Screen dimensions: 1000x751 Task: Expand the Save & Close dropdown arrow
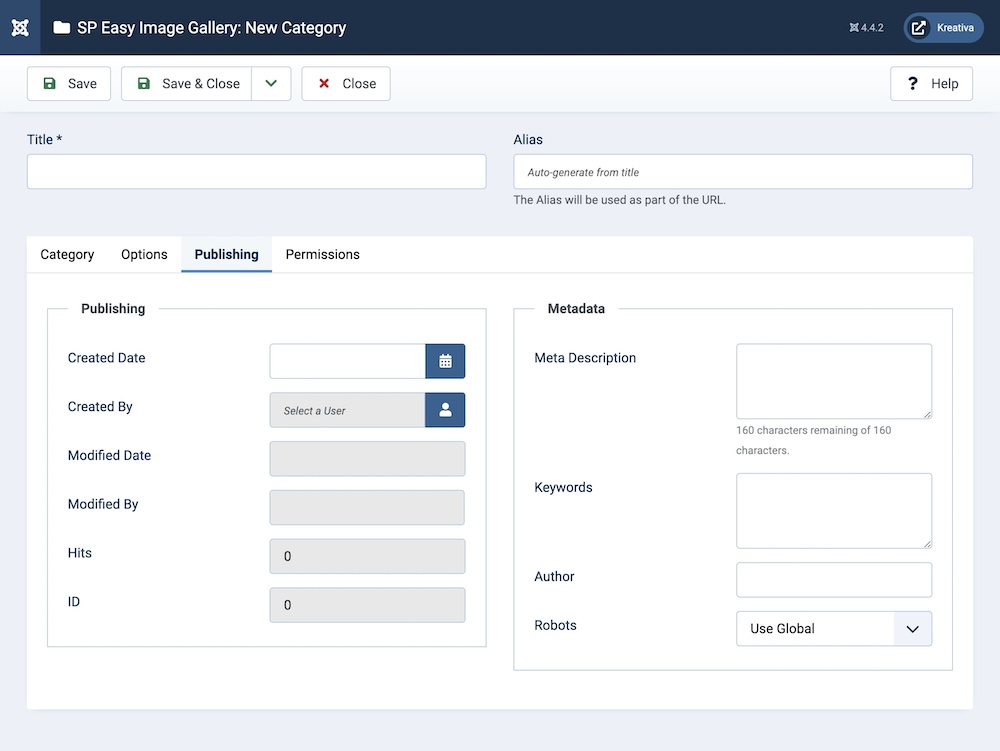[x=271, y=84]
